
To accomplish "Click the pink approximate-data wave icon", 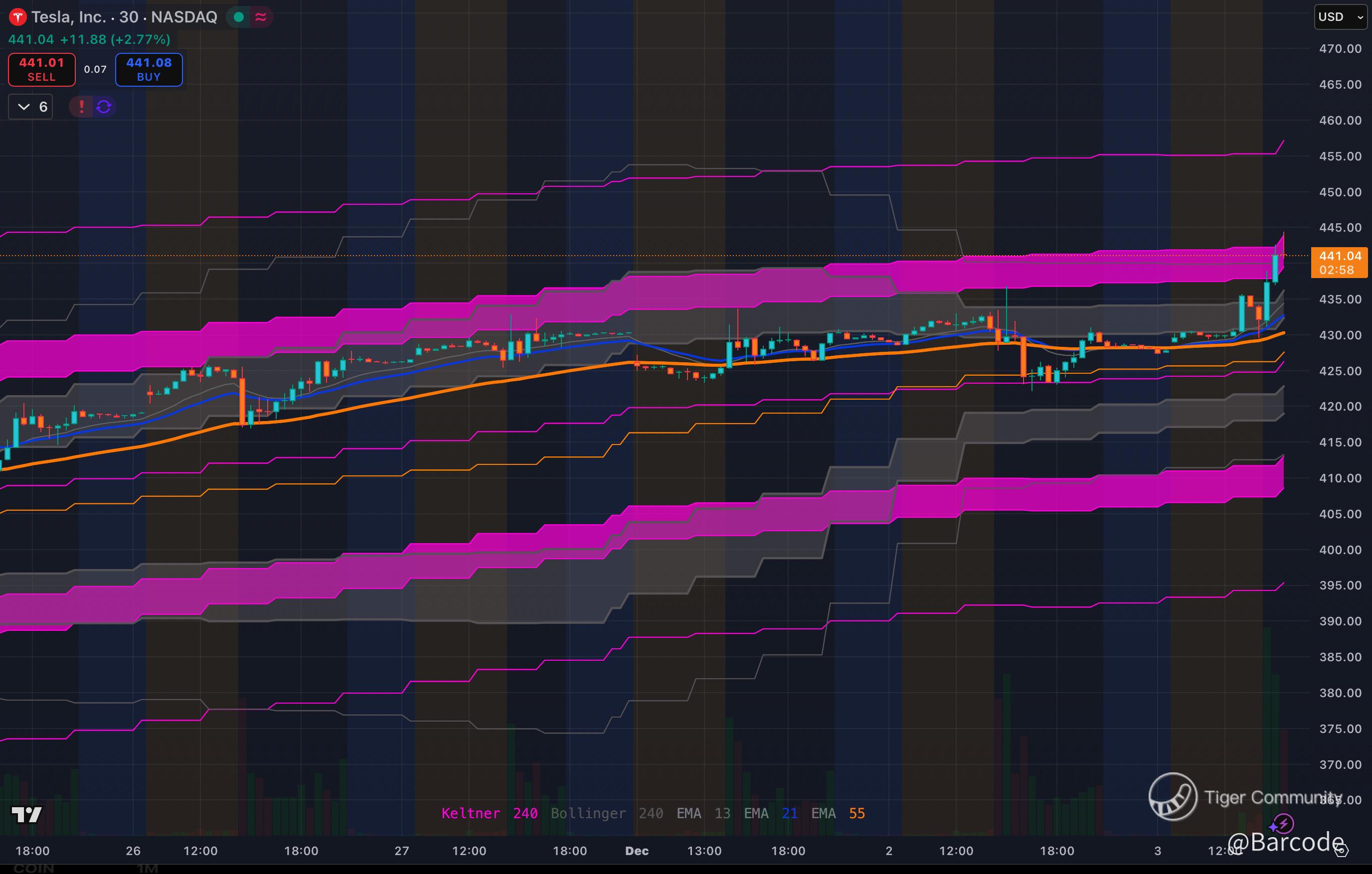I will tap(261, 17).
